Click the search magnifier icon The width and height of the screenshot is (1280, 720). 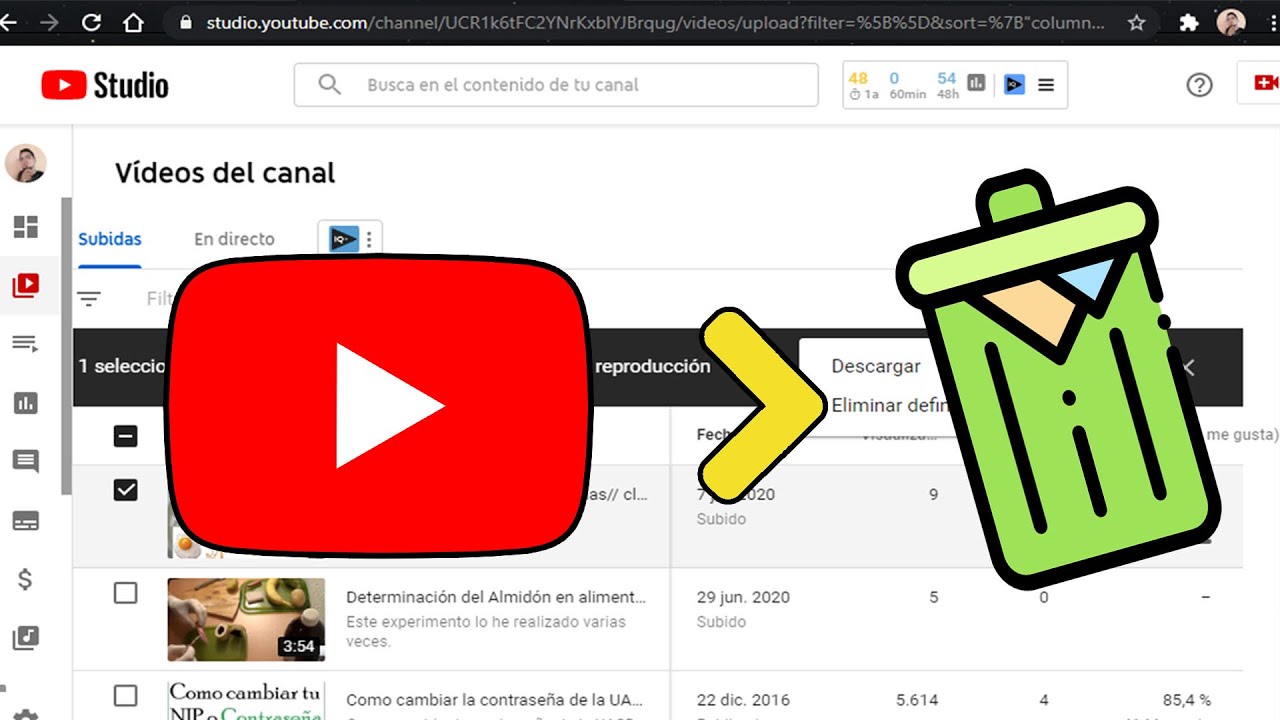[329, 85]
